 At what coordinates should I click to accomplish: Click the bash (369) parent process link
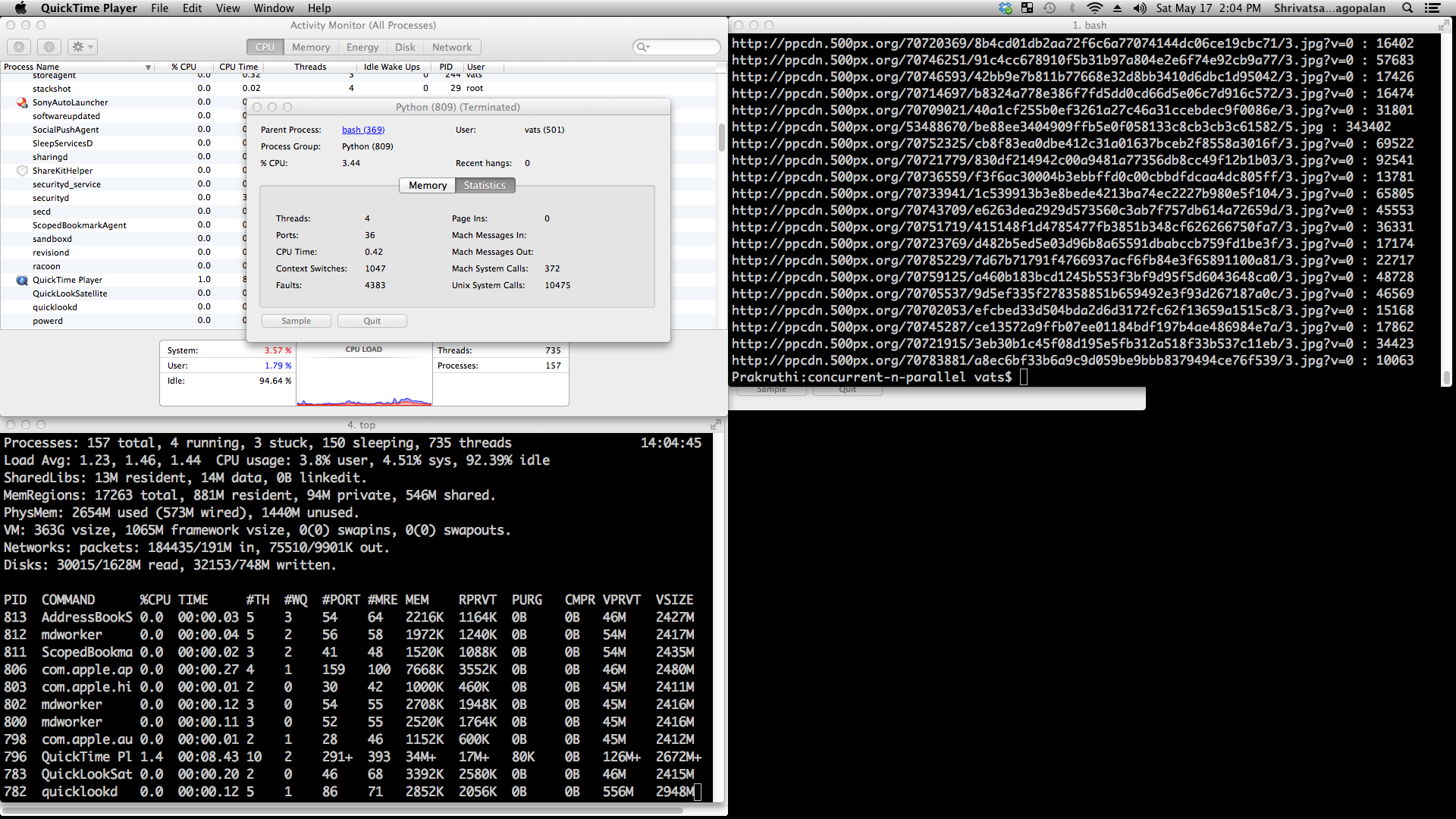point(363,130)
